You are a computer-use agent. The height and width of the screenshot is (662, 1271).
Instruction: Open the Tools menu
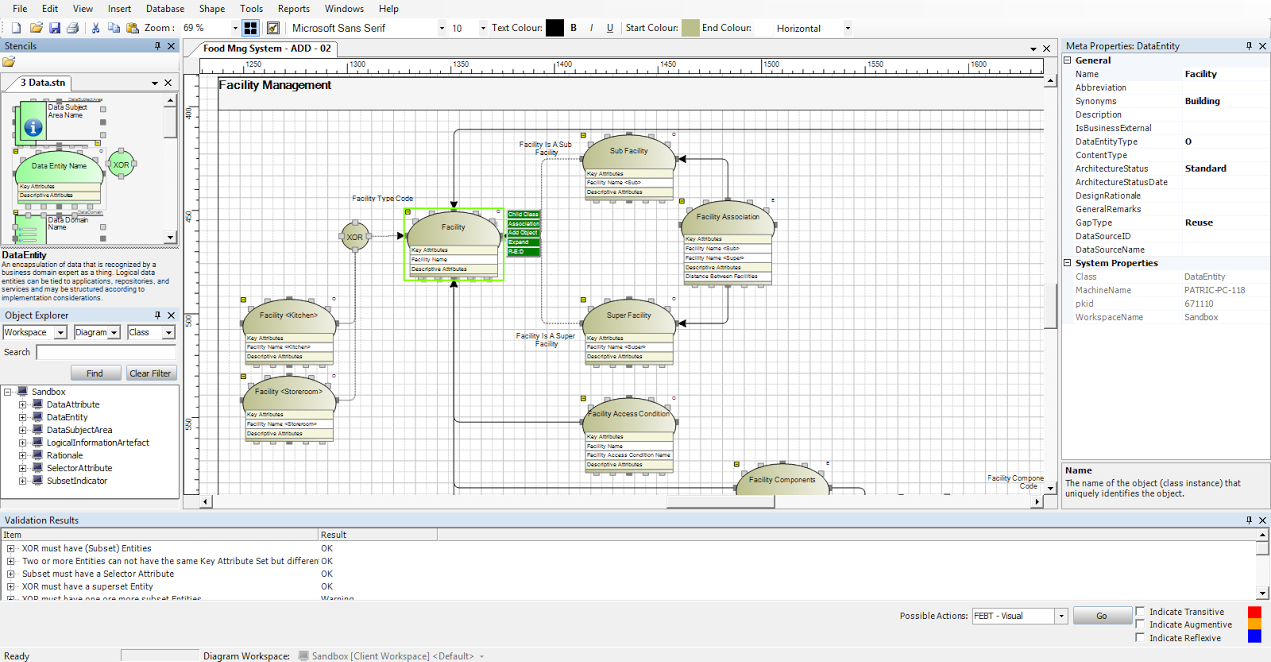pos(252,8)
